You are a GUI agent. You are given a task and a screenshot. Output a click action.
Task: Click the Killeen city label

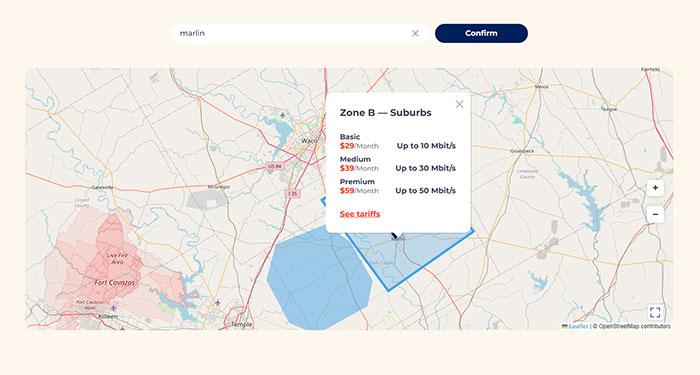click(x=108, y=317)
